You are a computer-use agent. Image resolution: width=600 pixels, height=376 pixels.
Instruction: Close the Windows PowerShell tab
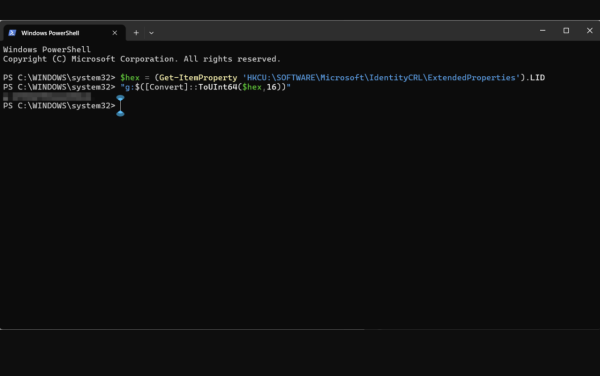[x=114, y=33]
